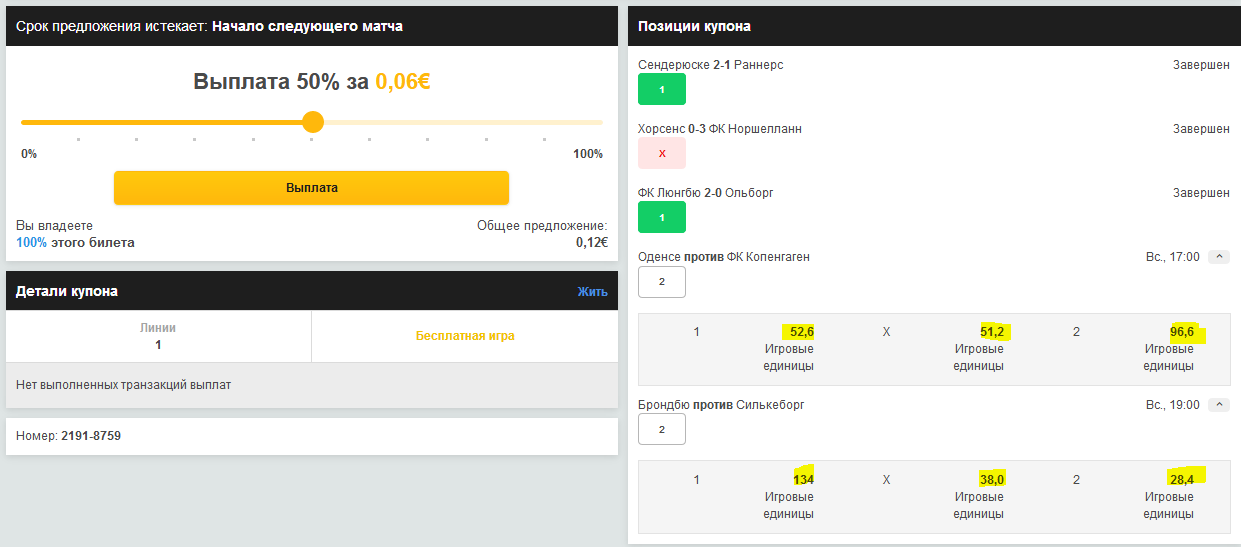Click the green 1 badge for ФК Люнгбю match
Image resolution: width=1241 pixels, height=547 pixels.
point(662,218)
